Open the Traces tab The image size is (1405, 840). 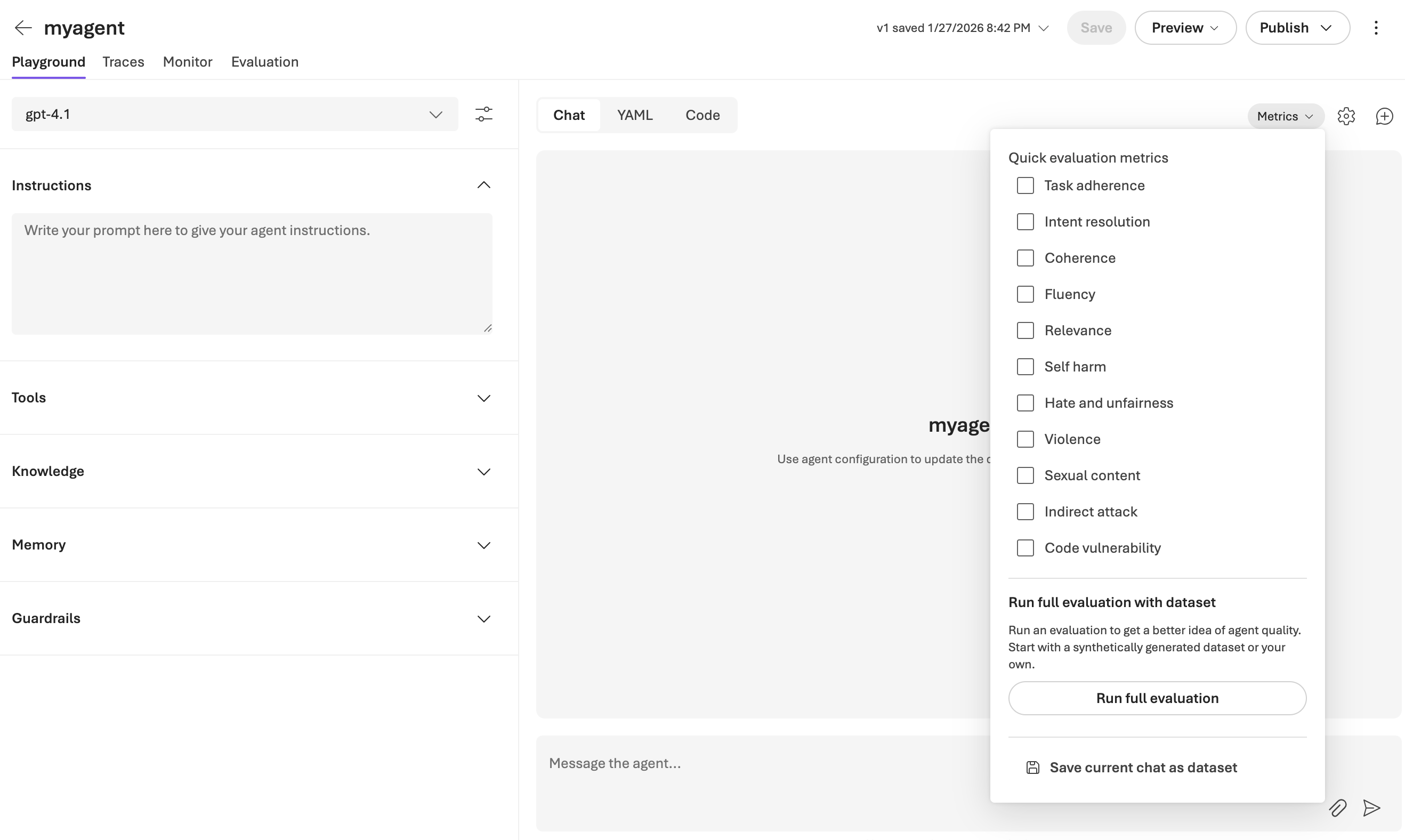pos(124,62)
